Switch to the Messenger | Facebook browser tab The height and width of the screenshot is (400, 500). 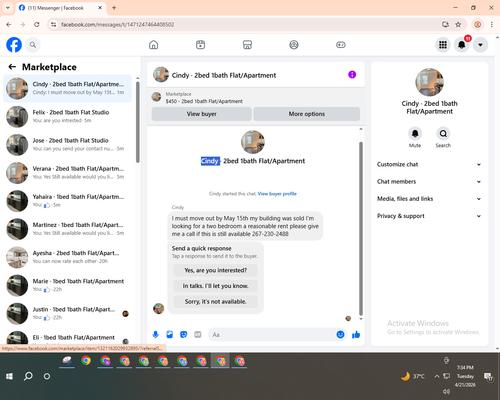pos(61,8)
